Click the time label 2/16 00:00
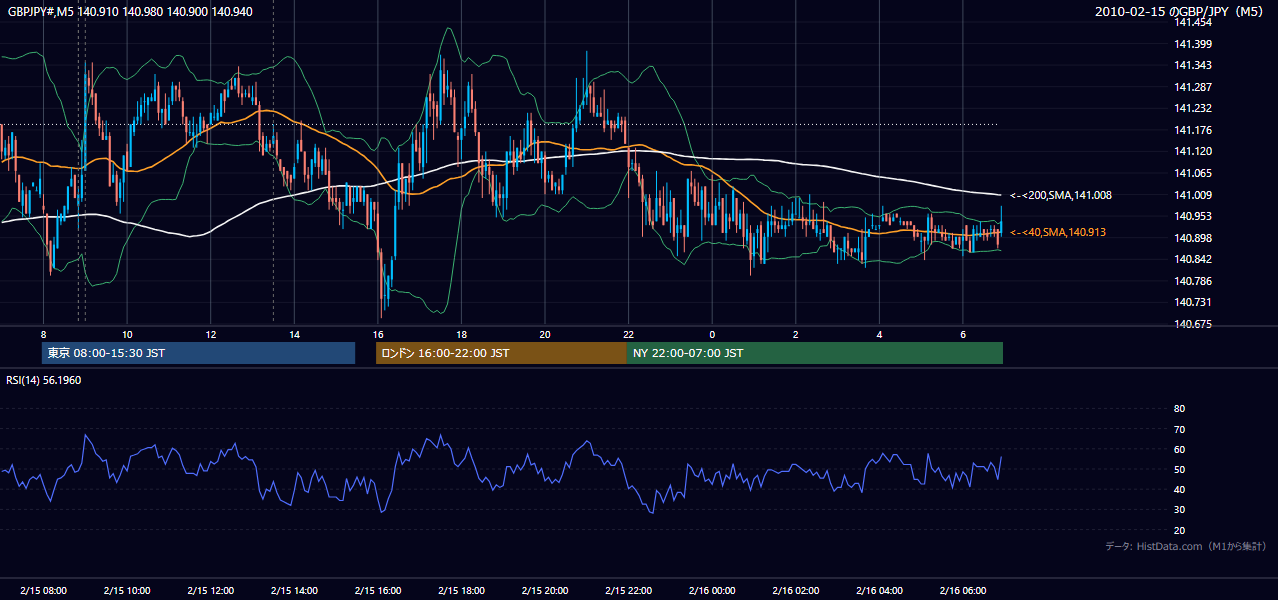Viewport: 1278px width, 600px height. point(712,590)
